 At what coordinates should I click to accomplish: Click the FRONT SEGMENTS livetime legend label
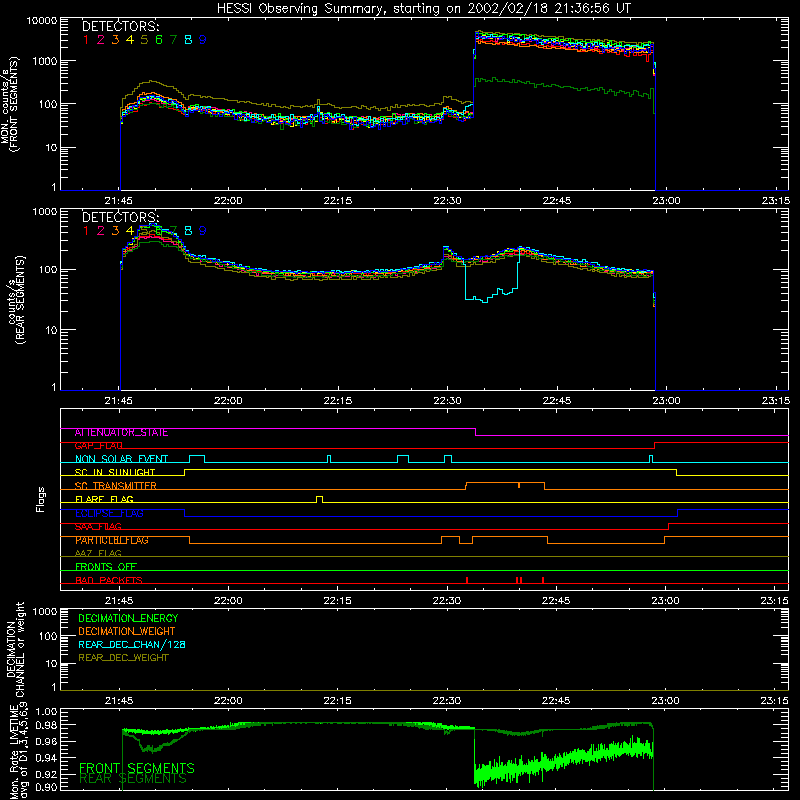click(137, 768)
